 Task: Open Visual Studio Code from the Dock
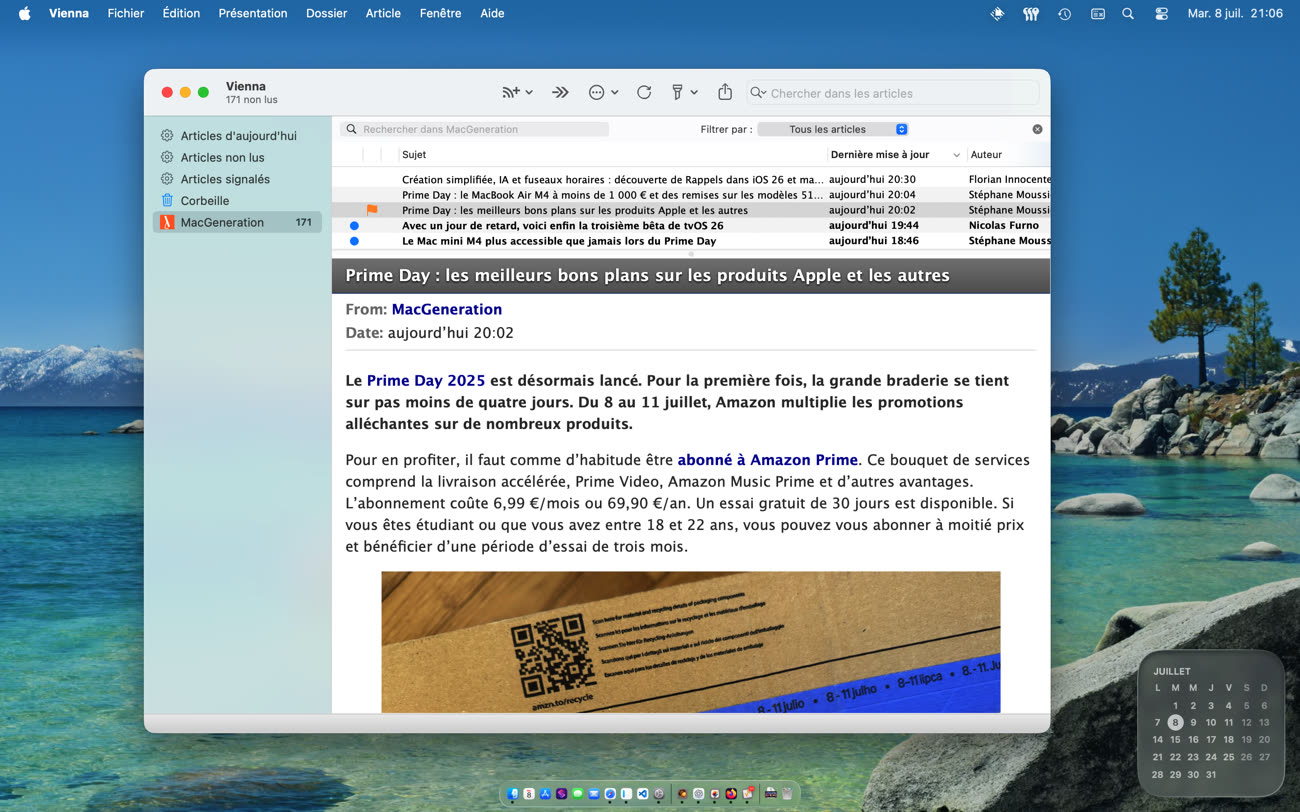point(643,794)
